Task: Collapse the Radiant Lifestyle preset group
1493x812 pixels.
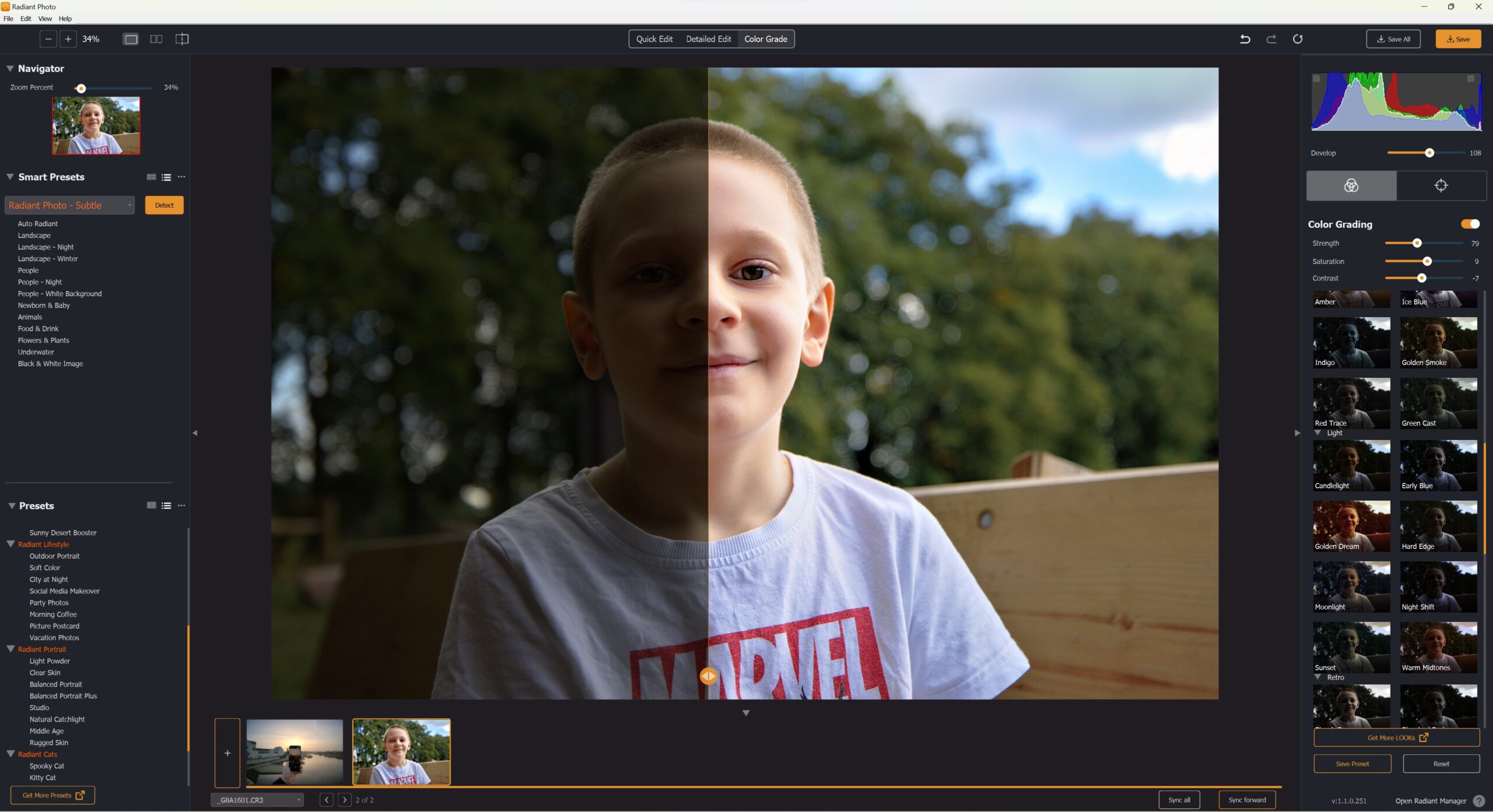Action: coord(10,544)
